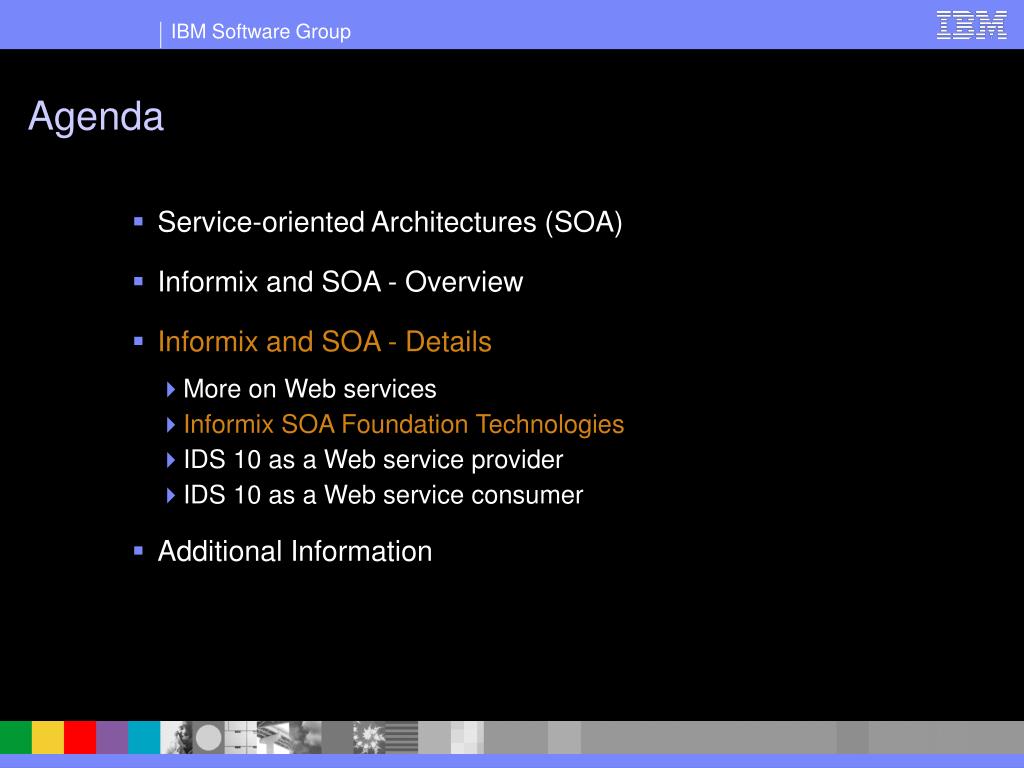Click the green square in footer strip

[x=16, y=737]
